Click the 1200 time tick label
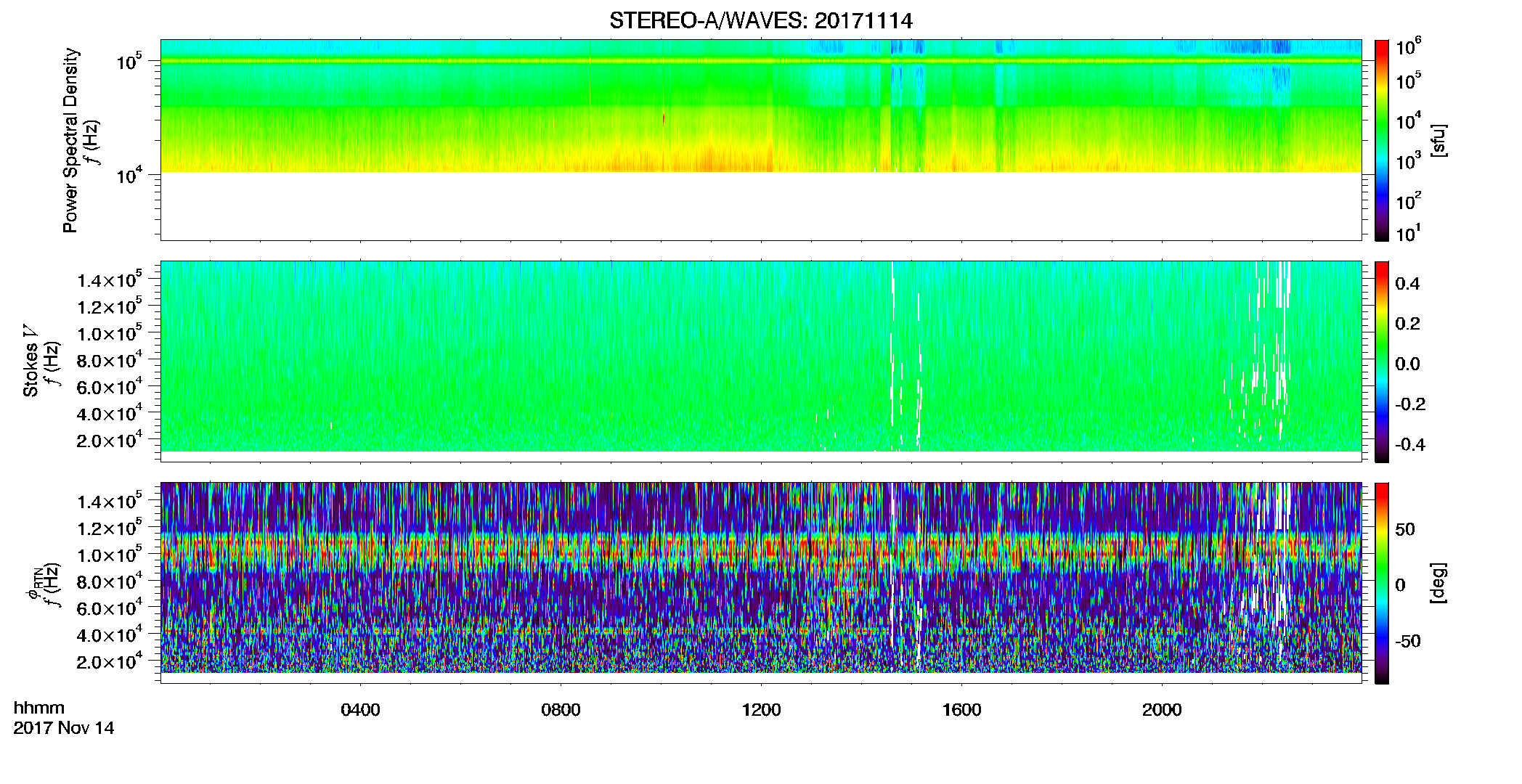1522x784 pixels. coord(761,710)
